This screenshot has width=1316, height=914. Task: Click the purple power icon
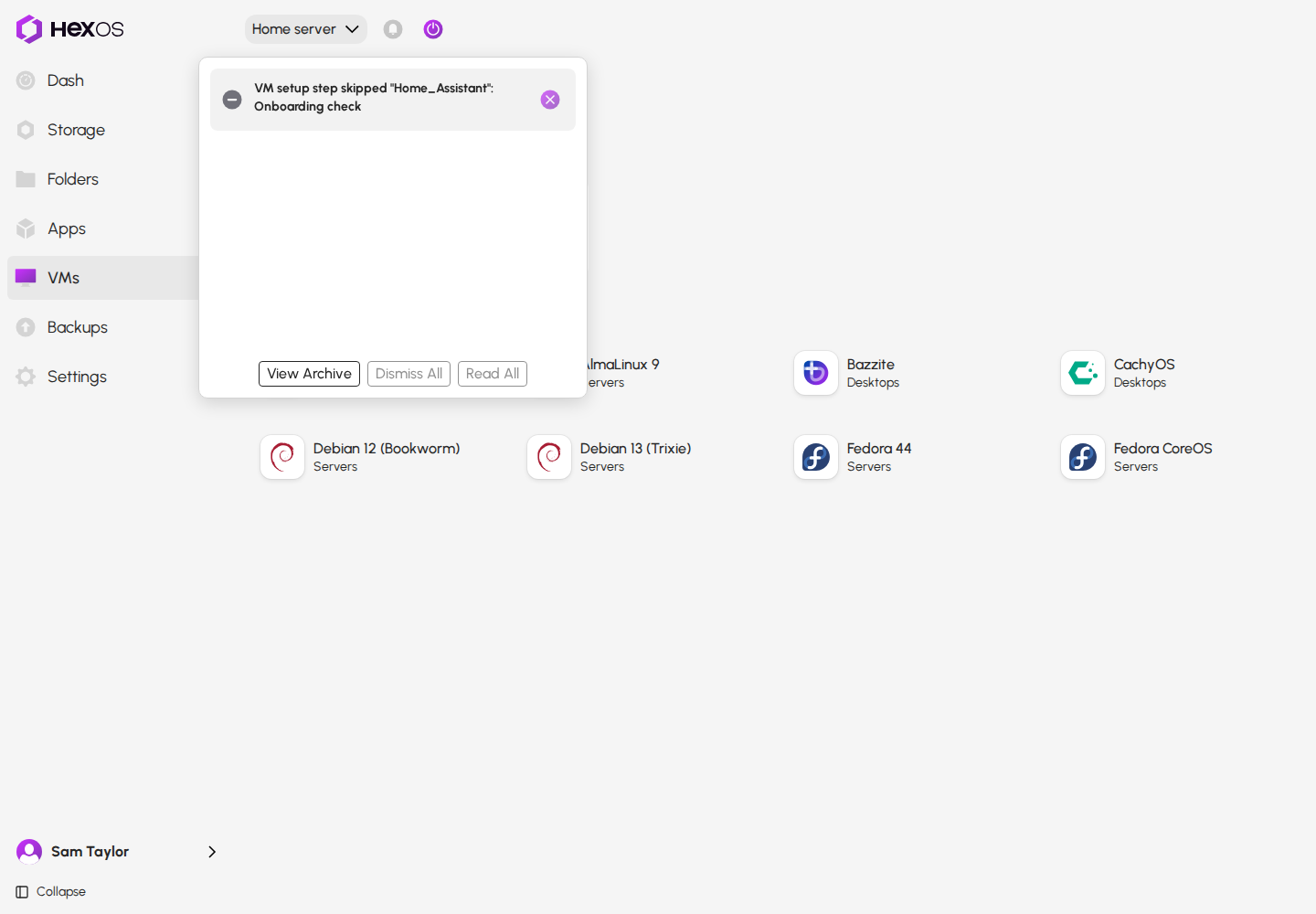433,29
